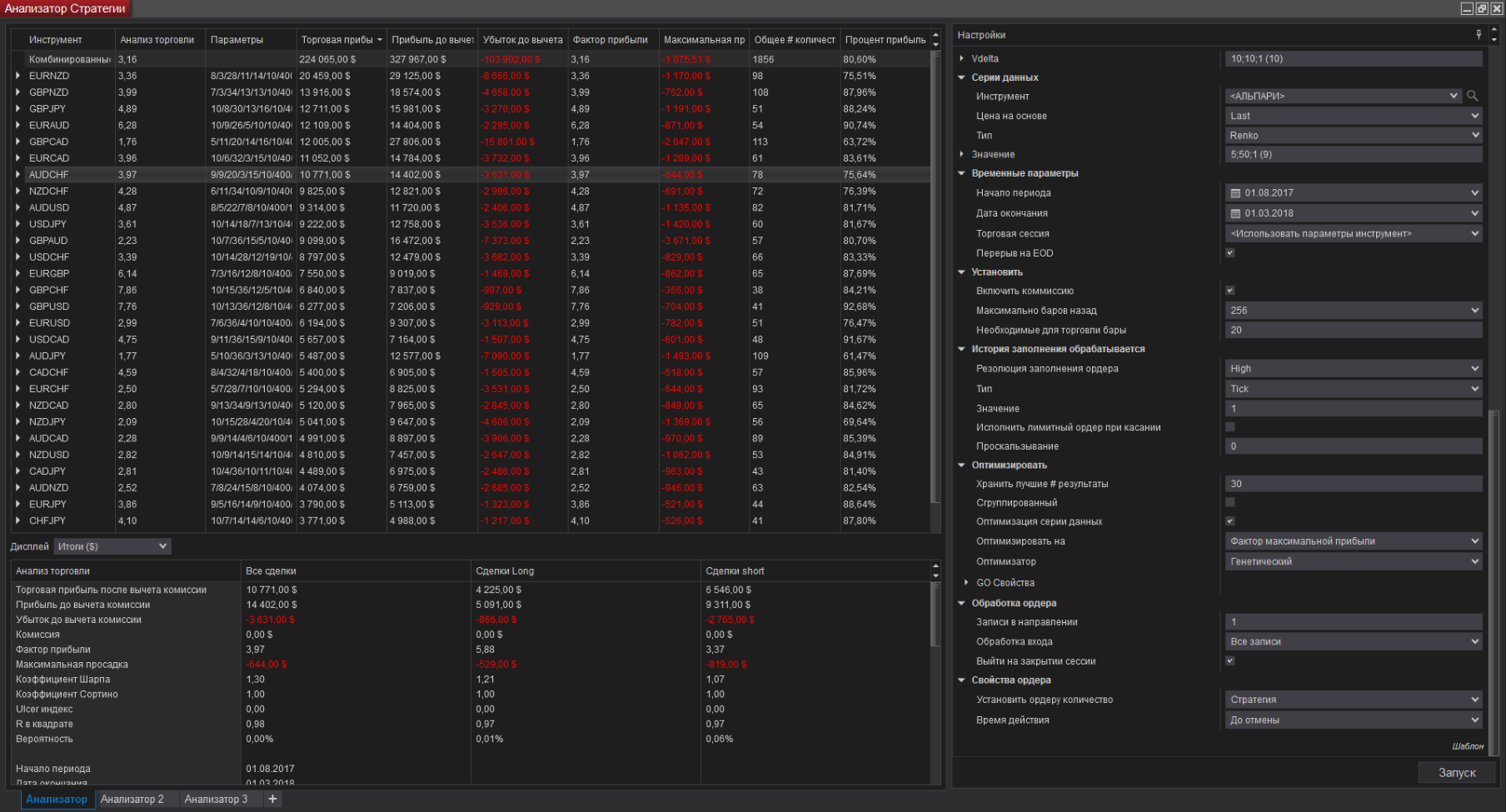
Task: Enable Сгруппированный checkbox
Action: [1230, 502]
